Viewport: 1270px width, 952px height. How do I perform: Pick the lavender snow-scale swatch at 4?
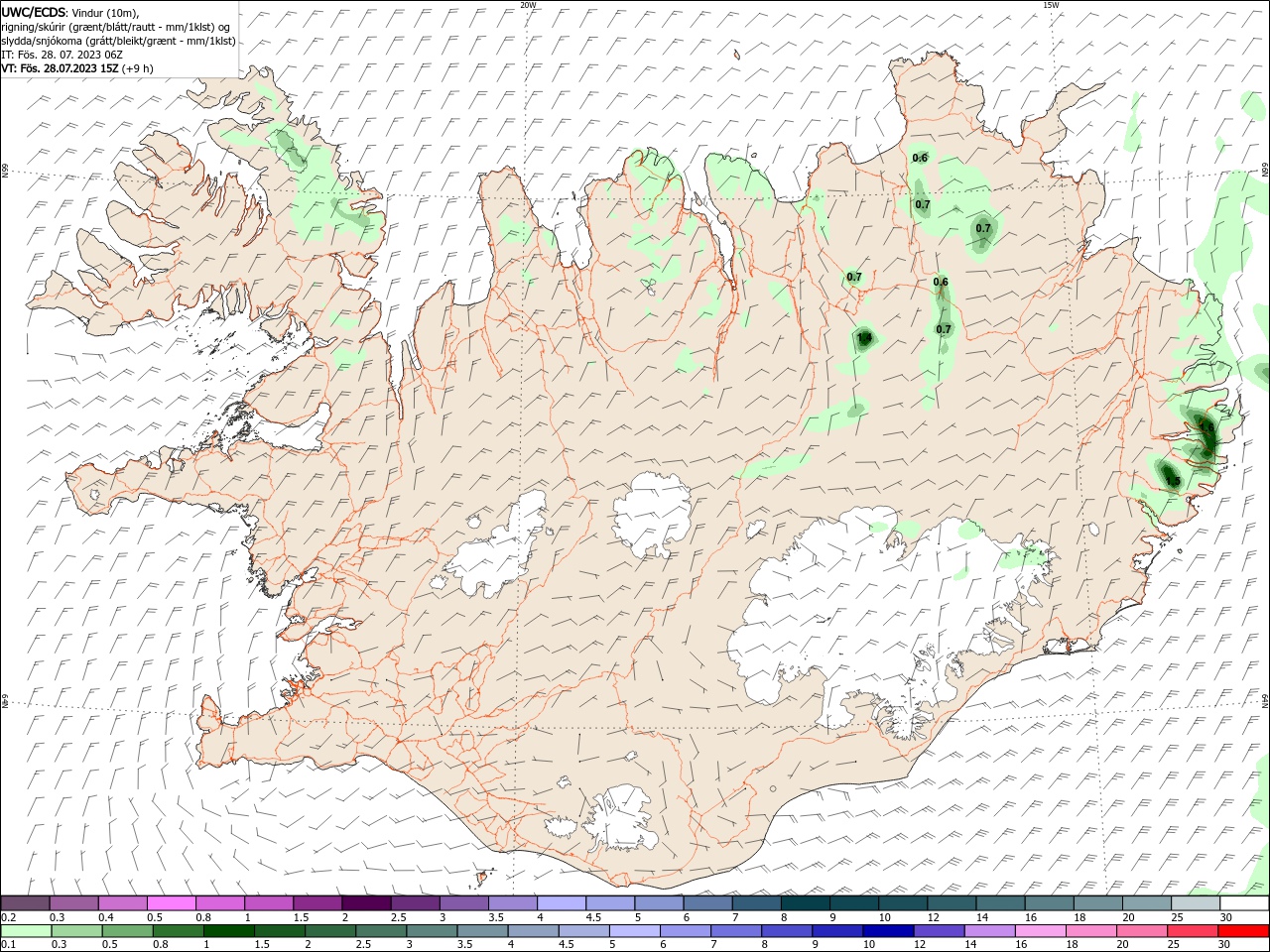click(x=562, y=903)
